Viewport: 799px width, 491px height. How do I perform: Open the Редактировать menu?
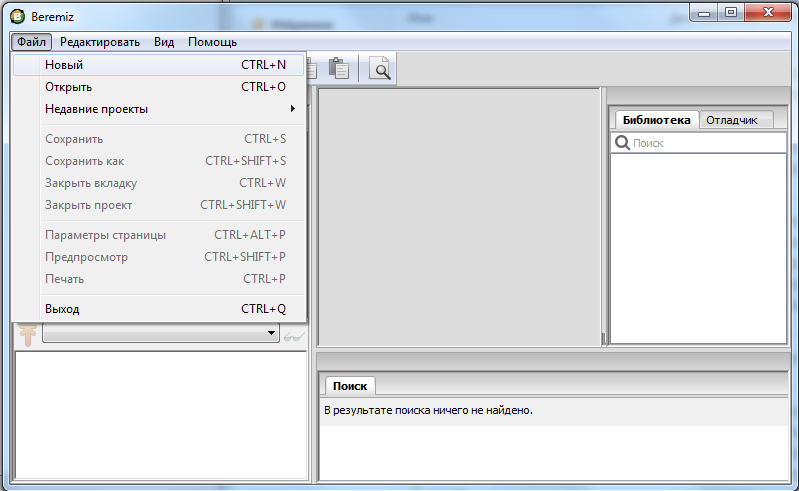[x=100, y=42]
